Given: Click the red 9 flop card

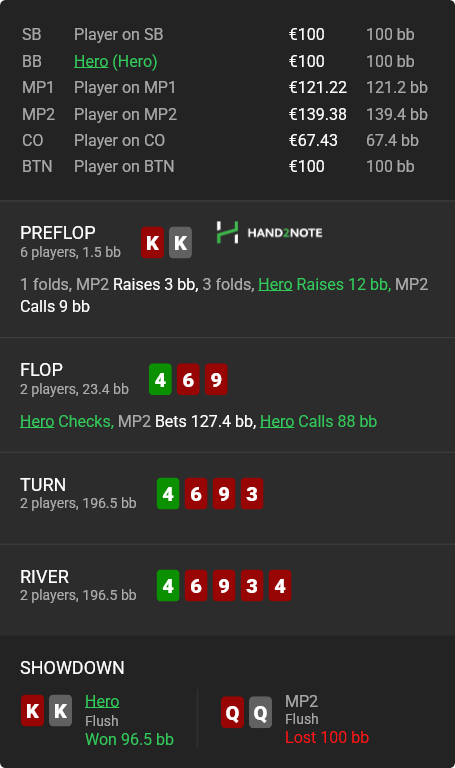Looking at the screenshot, I should click(216, 379).
